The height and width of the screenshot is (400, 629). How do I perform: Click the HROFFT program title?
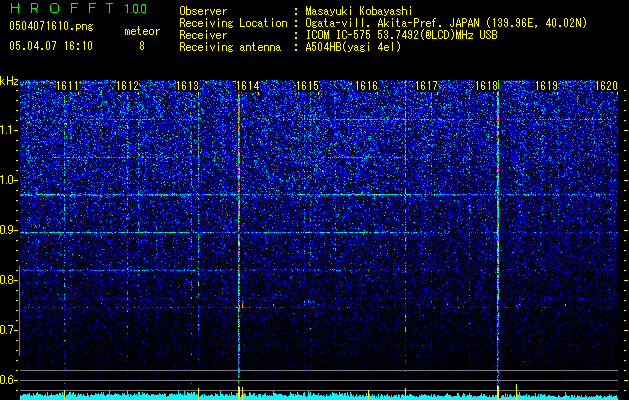point(62,8)
